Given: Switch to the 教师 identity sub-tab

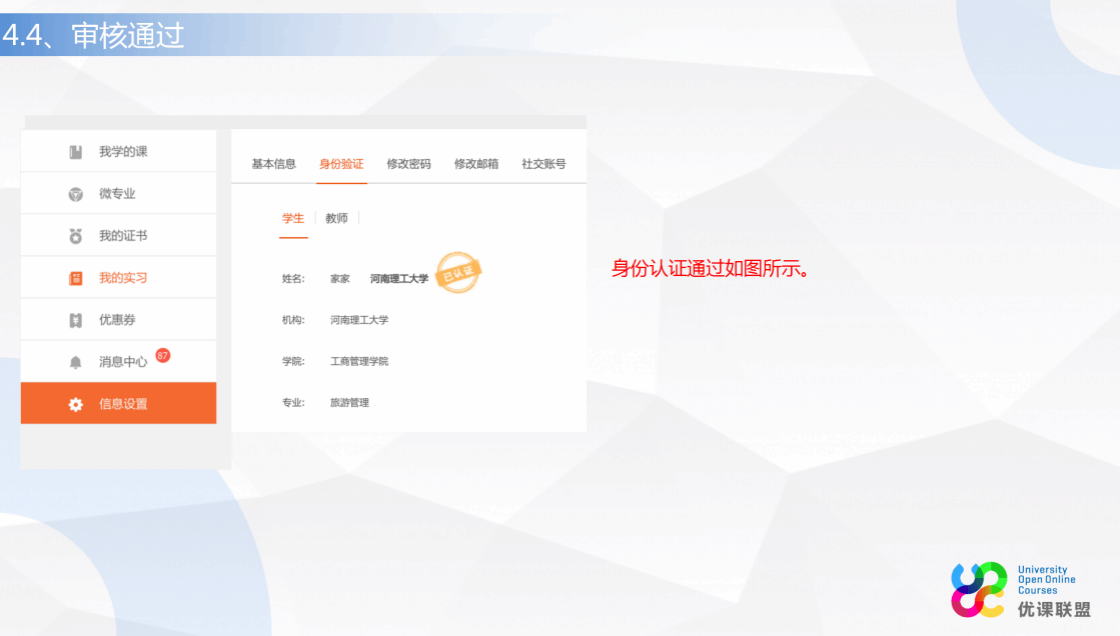Looking at the screenshot, I should point(337,219).
